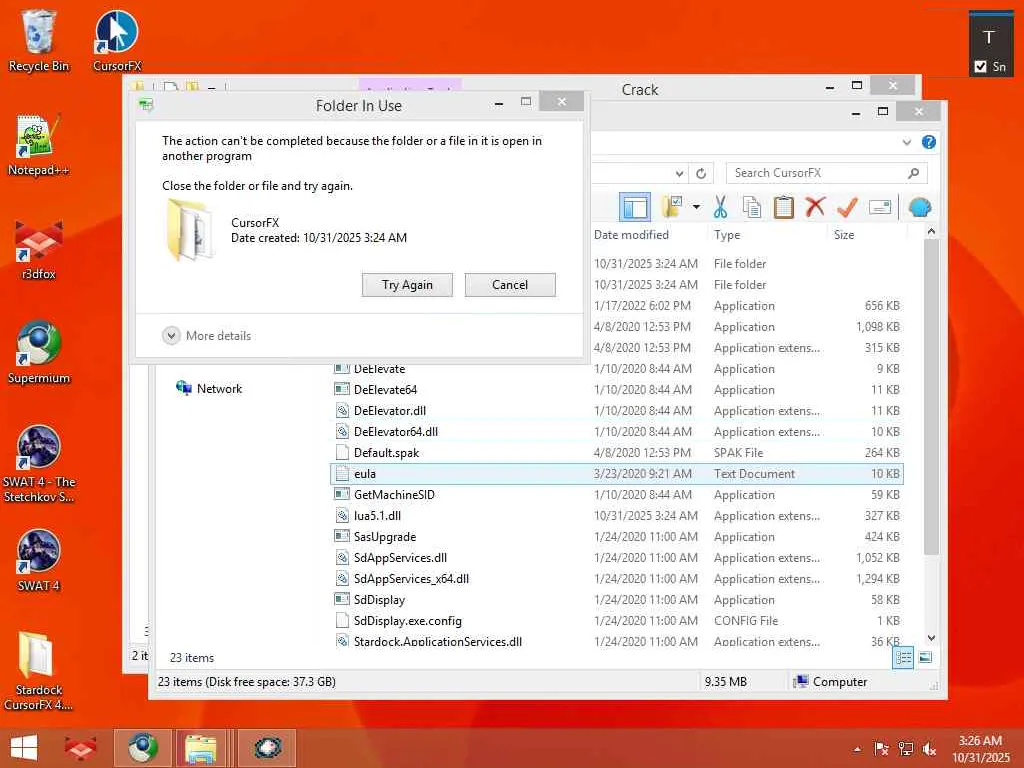The image size is (1024, 768).
Task: Refresh the CursorFX folder view
Action: coord(701,173)
